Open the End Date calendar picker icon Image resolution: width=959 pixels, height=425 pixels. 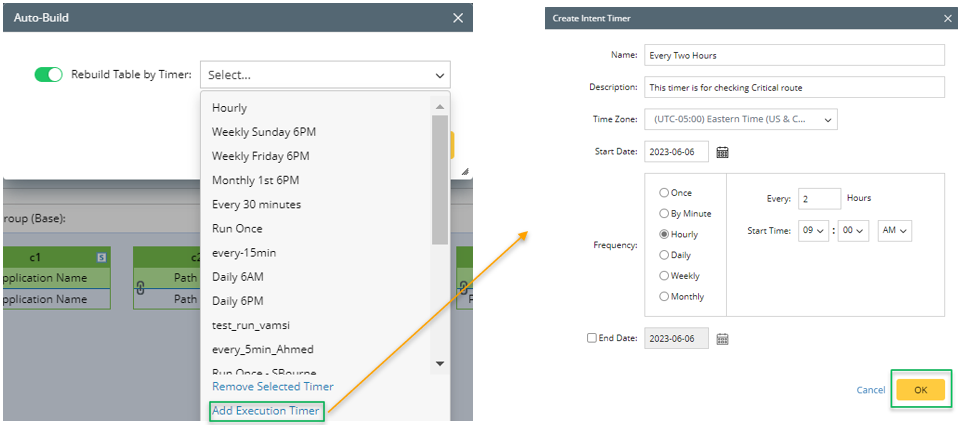click(x=722, y=338)
